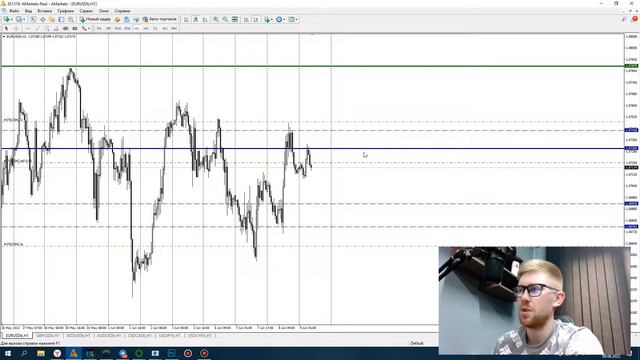Viewport: 640px width, 360px height.
Task: Click the Default profile in status bar
Action: click(x=417, y=343)
